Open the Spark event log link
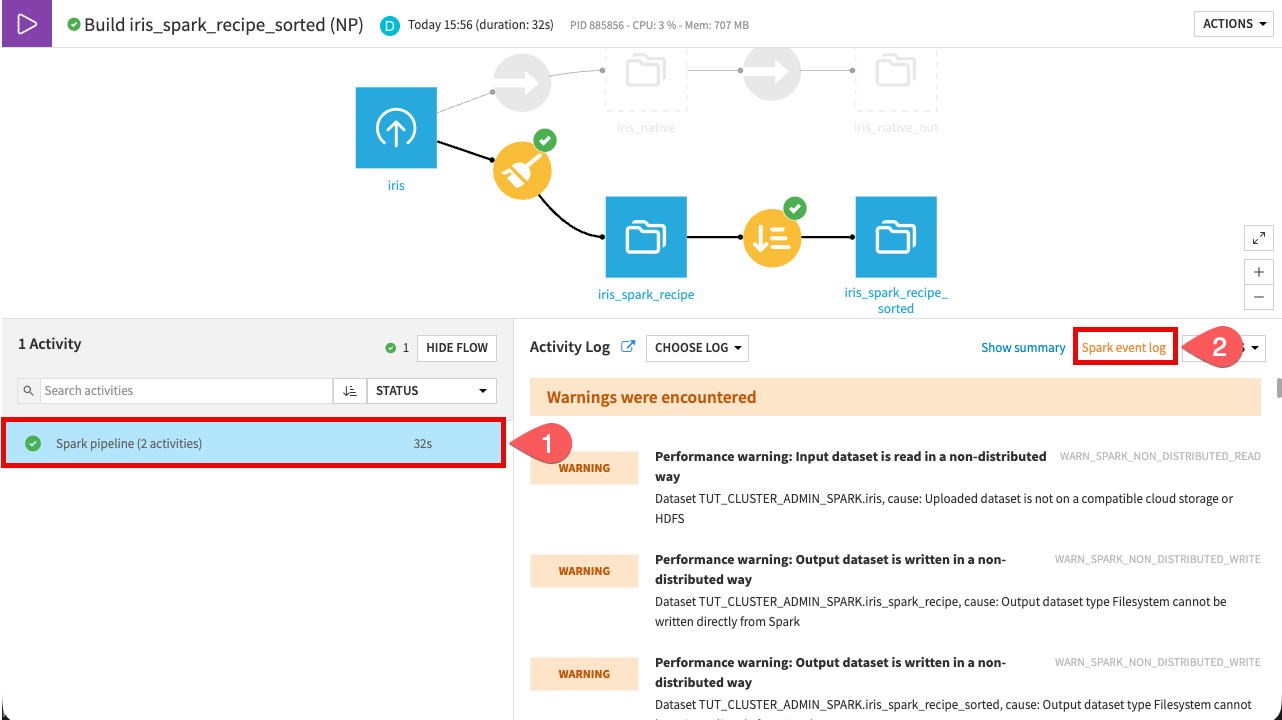Image resolution: width=1282 pixels, height=720 pixels. pyautogui.click(x=1124, y=348)
